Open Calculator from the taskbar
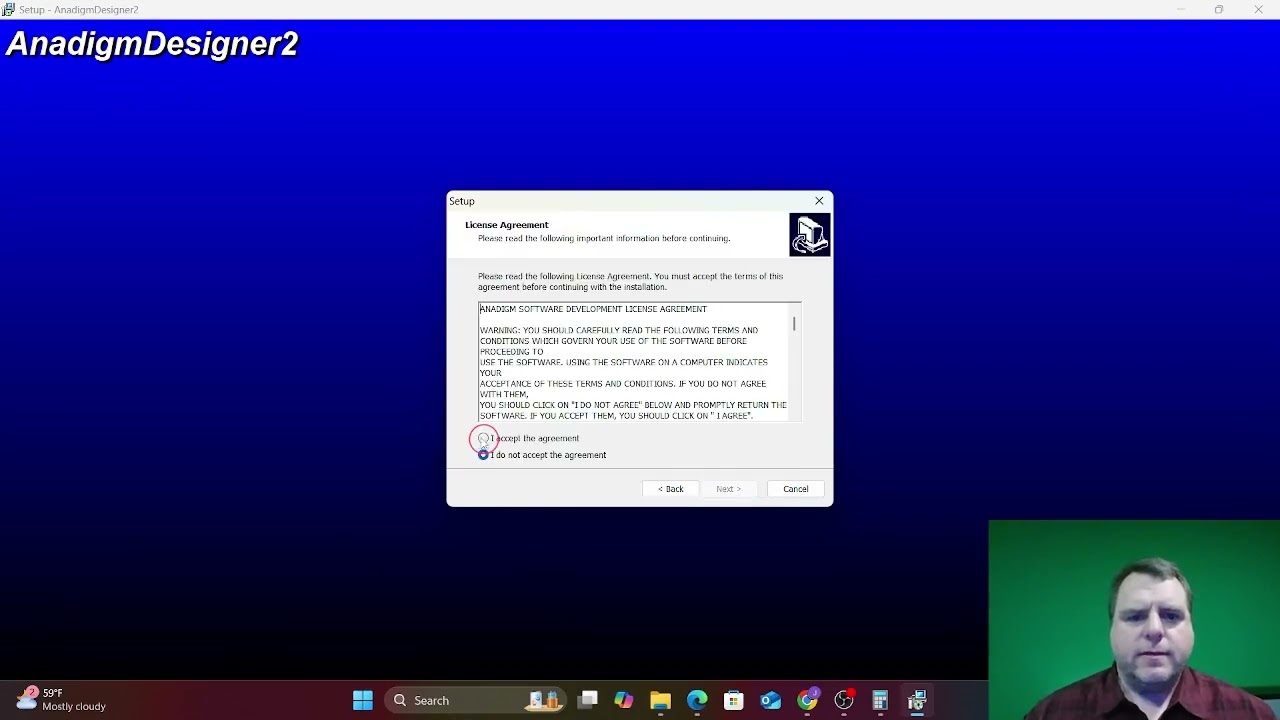Viewport: 1280px width, 720px height. click(880, 700)
